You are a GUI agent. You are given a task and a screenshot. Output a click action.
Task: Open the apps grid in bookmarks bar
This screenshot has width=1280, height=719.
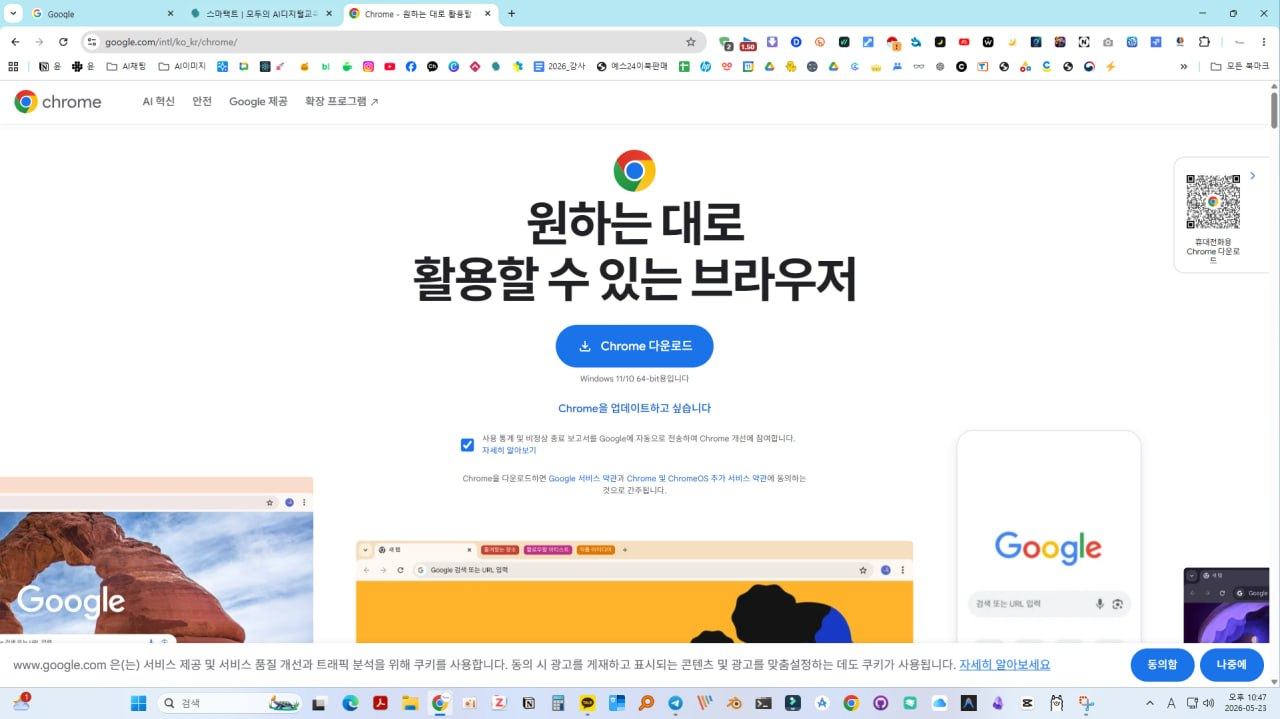point(13,66)
